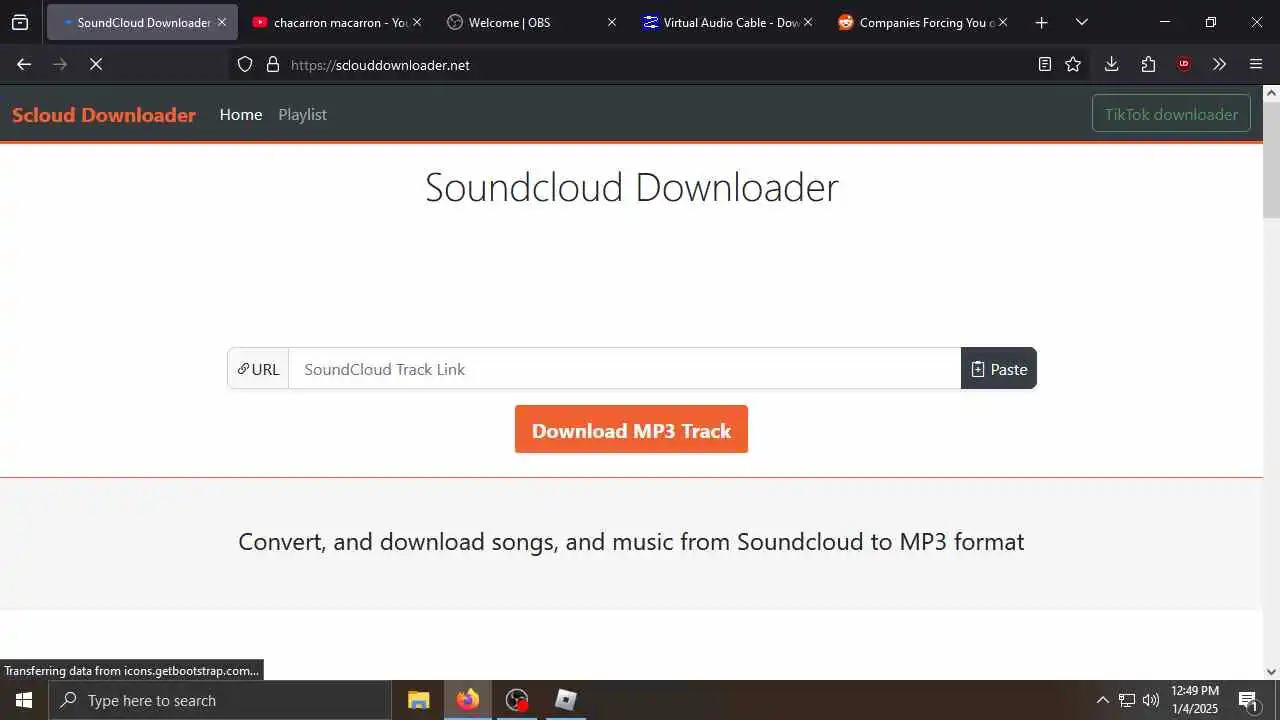Image resolution: width=1280 pixels, height=720 pixels.
Task: Close the Virtual Audio Cable tab
Action: click(807, 22)
